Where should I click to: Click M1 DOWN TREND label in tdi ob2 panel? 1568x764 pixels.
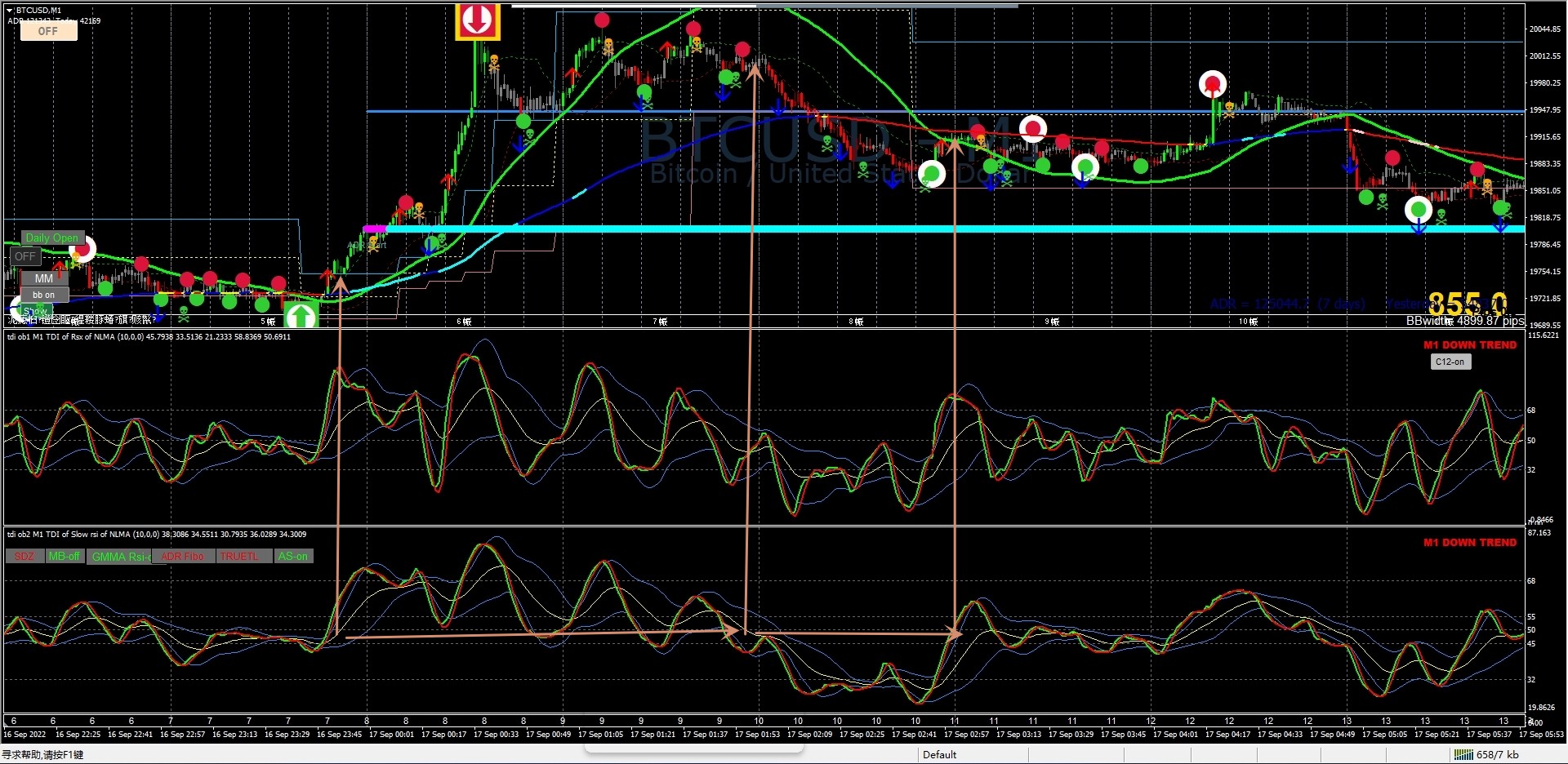click(1470, 543)
